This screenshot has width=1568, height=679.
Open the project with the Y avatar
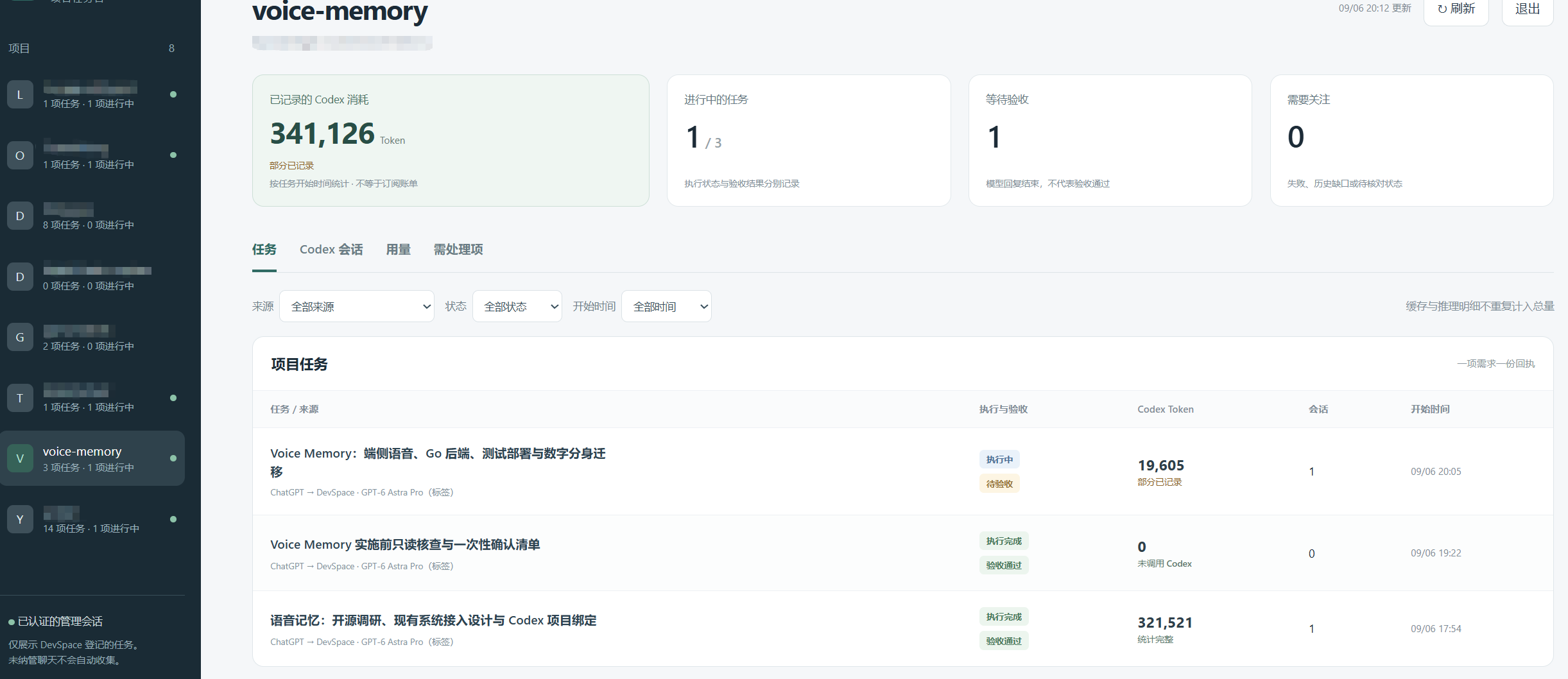point(92,519)
